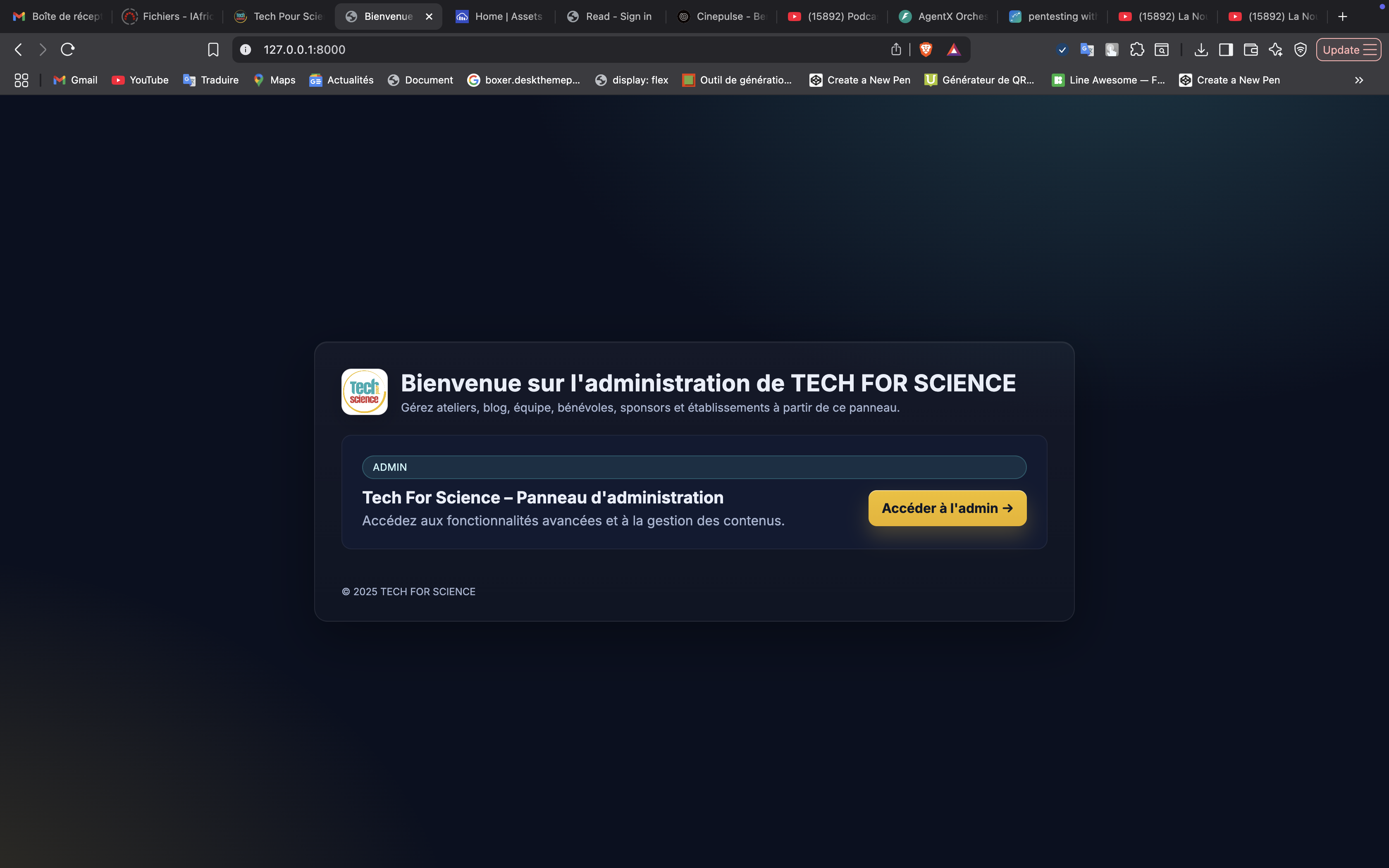Open the Traduire bookmark
The height and width of the screenshot is (868, 1389).
(x=211, y=80)
